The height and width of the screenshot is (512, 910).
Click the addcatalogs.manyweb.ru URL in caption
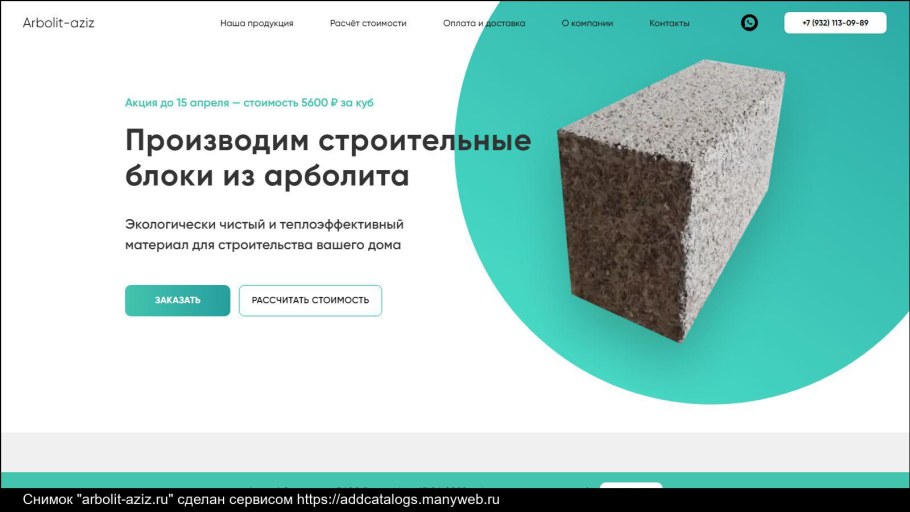click(x=398, y=500)
